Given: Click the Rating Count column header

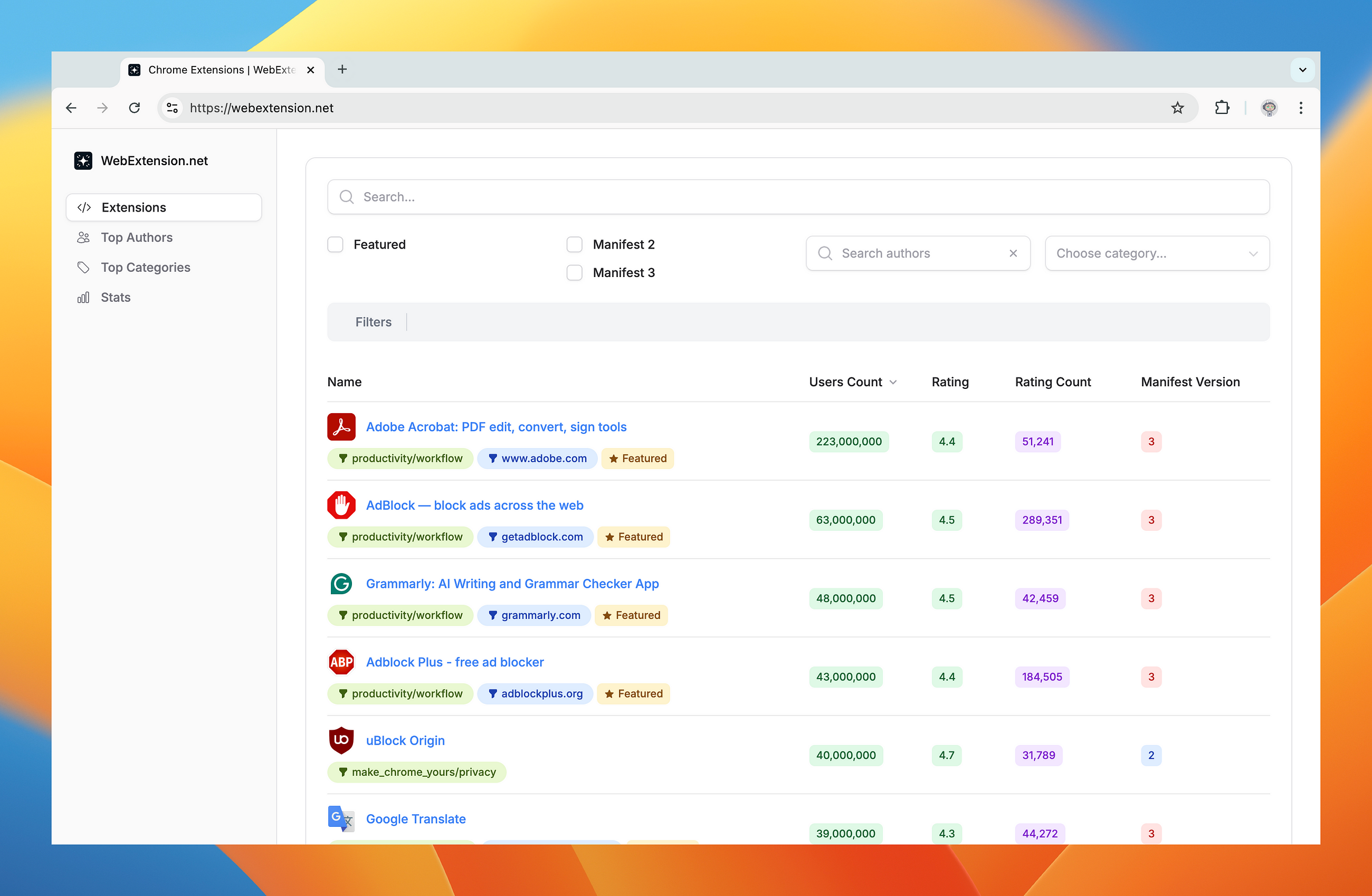Looking at the screenshot, I should 1053,382.
